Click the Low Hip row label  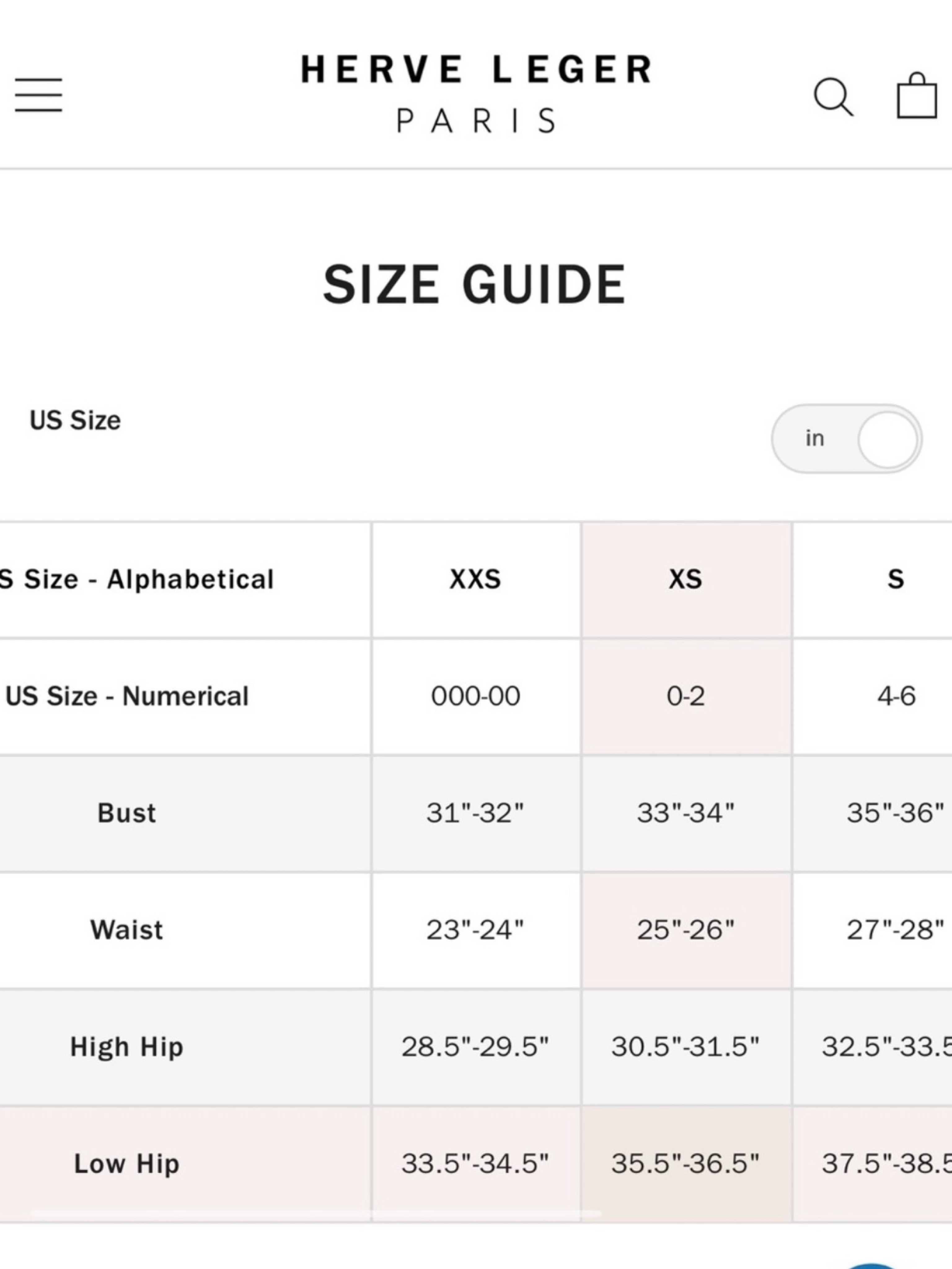pyautogui.click(x=126, y=1164)
